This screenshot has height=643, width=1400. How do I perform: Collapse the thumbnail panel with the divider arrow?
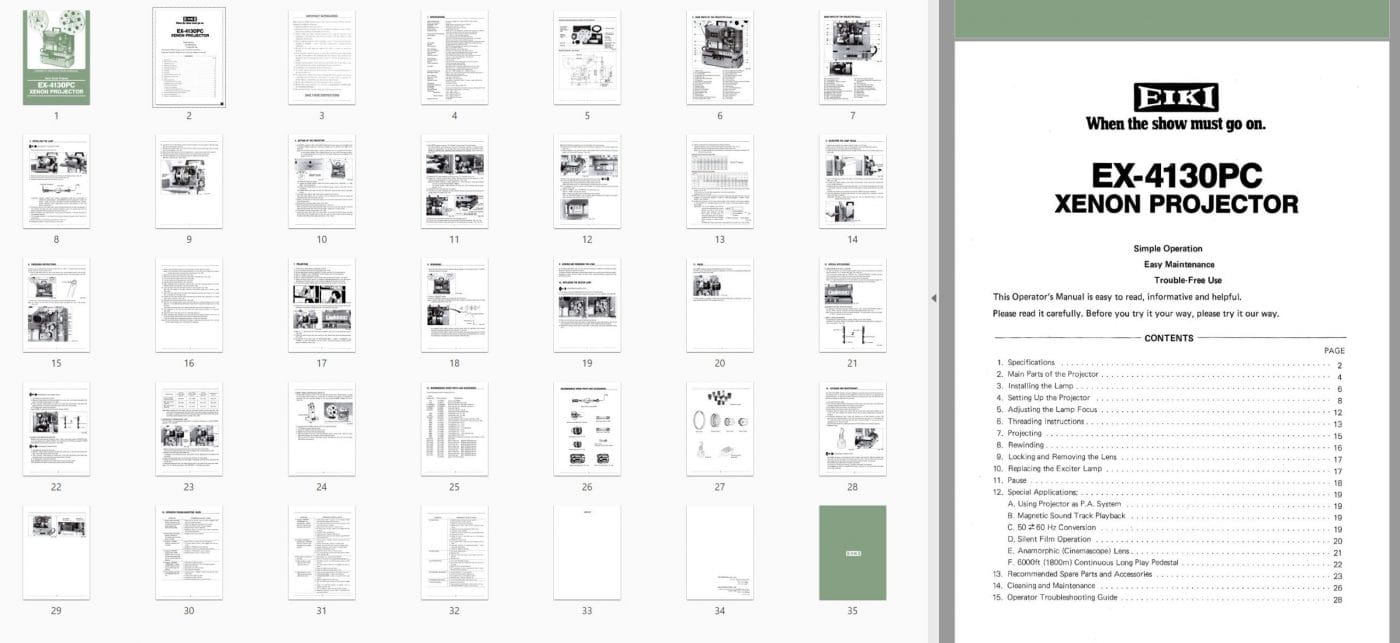click(x=934, y=298)
